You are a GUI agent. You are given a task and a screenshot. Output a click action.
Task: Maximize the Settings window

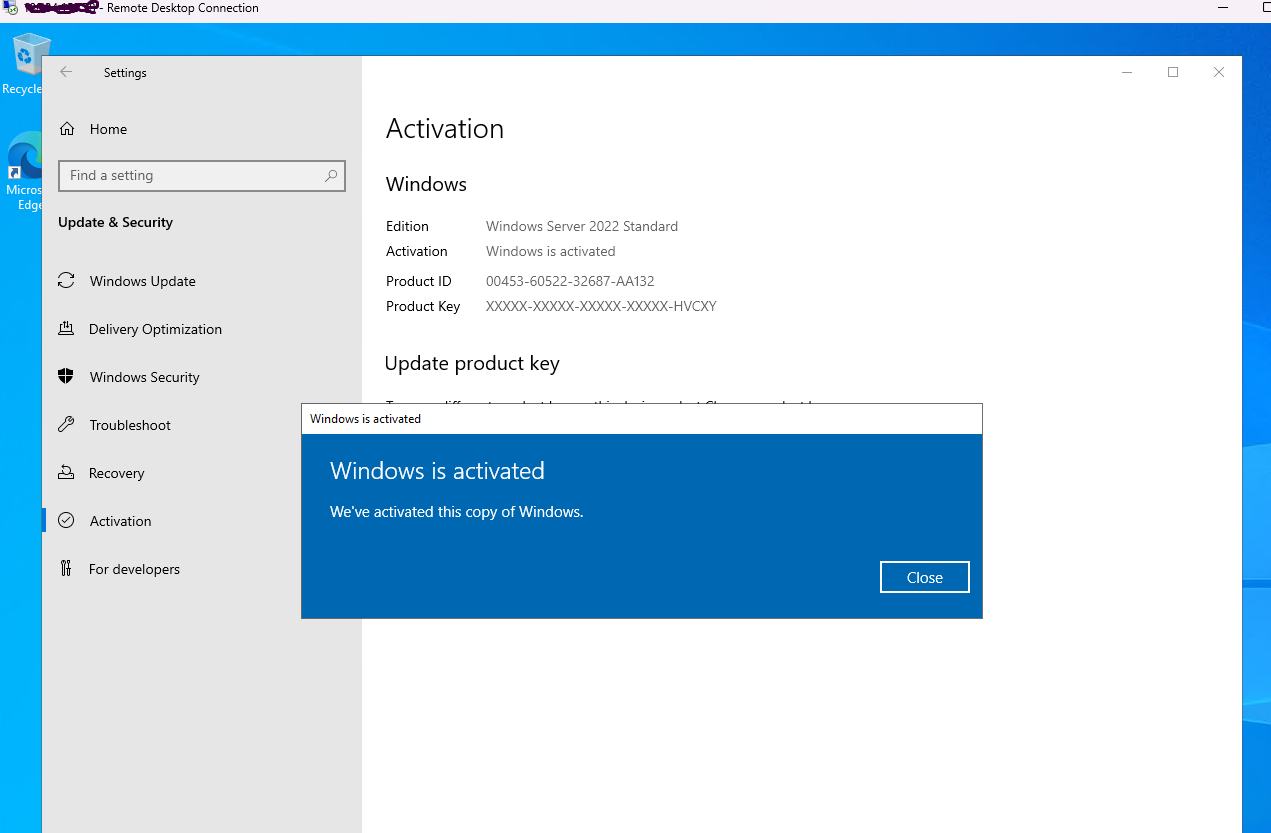(1173, 72)
